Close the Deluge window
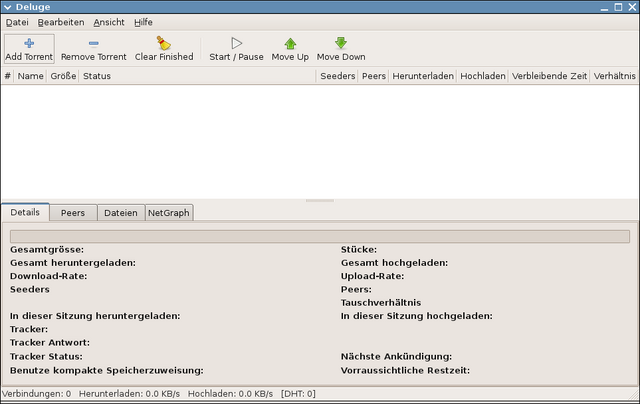Image resolution: width=640 pixels, height=404 pixels. 632,7
